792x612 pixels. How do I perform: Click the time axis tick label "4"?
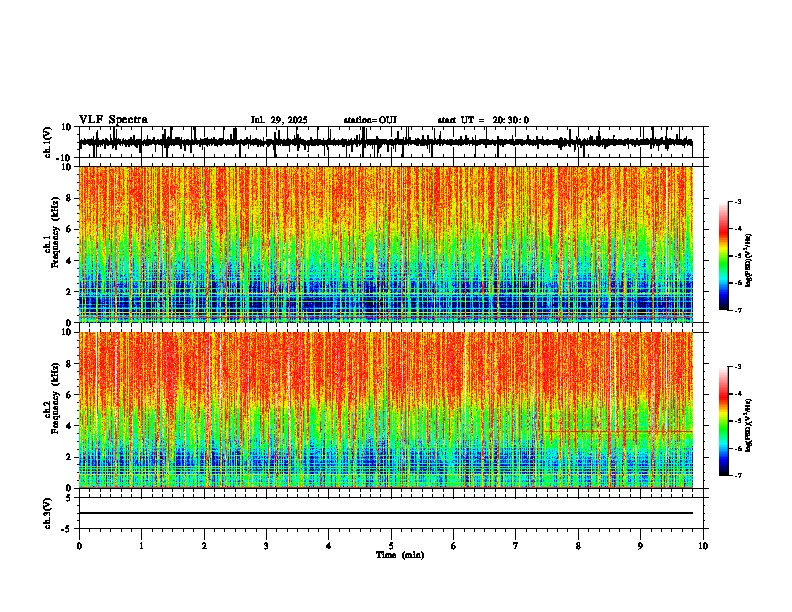329,546
